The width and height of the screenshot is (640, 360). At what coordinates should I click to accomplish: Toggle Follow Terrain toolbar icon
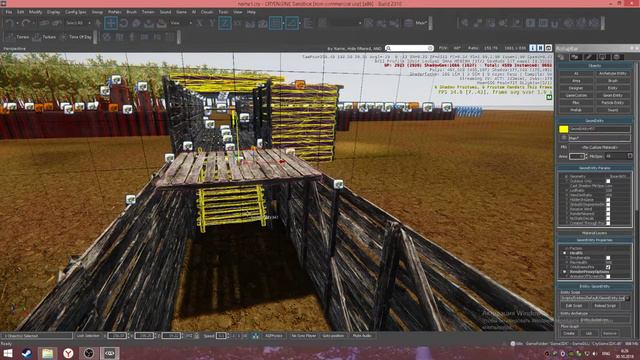[250, 23]
